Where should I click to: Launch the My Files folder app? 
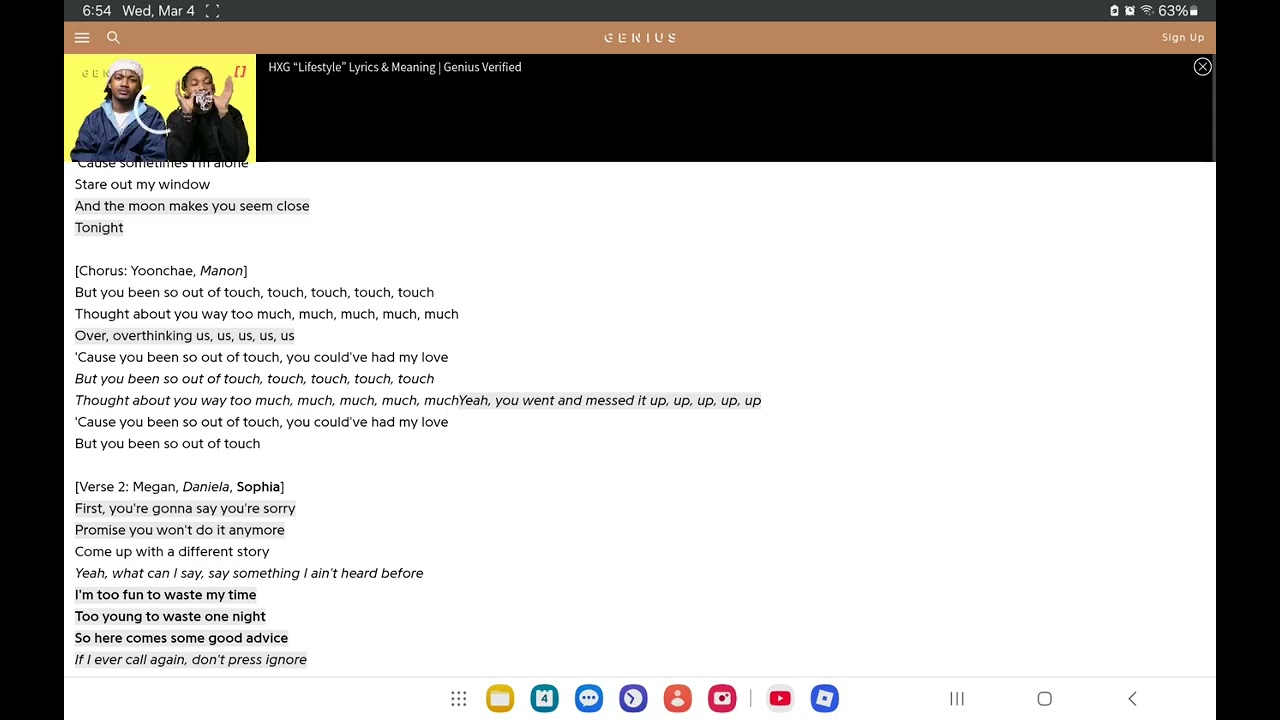pyautogui.click(x=500, y=699)
